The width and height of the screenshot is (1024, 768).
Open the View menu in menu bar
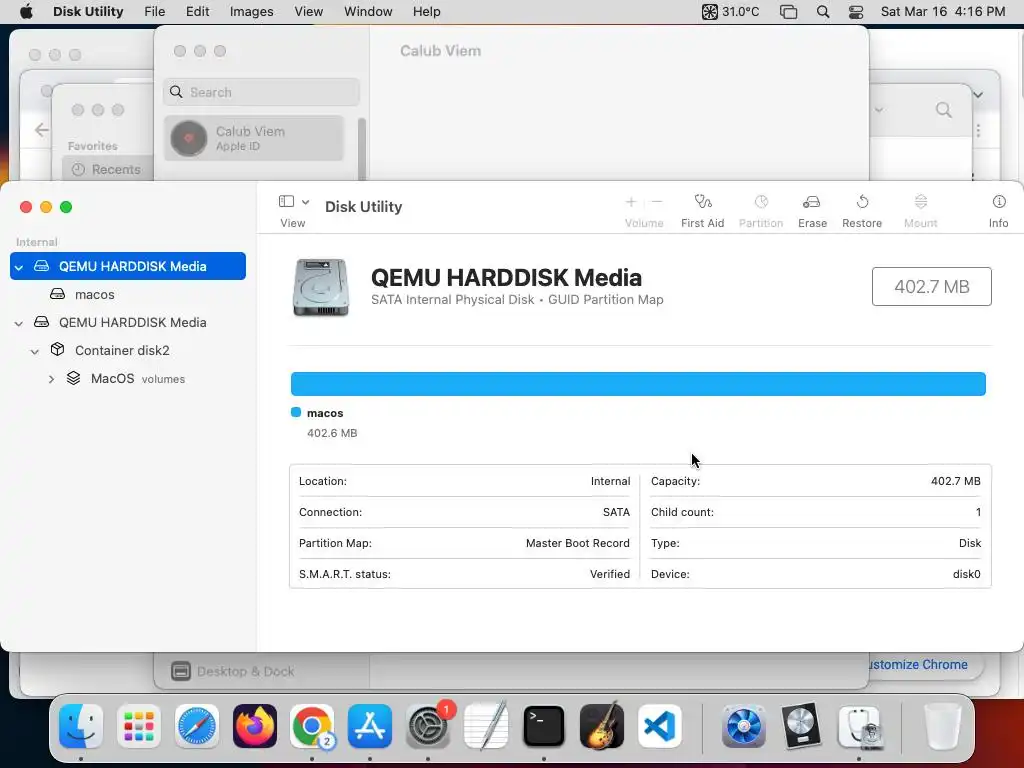click(308, 12)
